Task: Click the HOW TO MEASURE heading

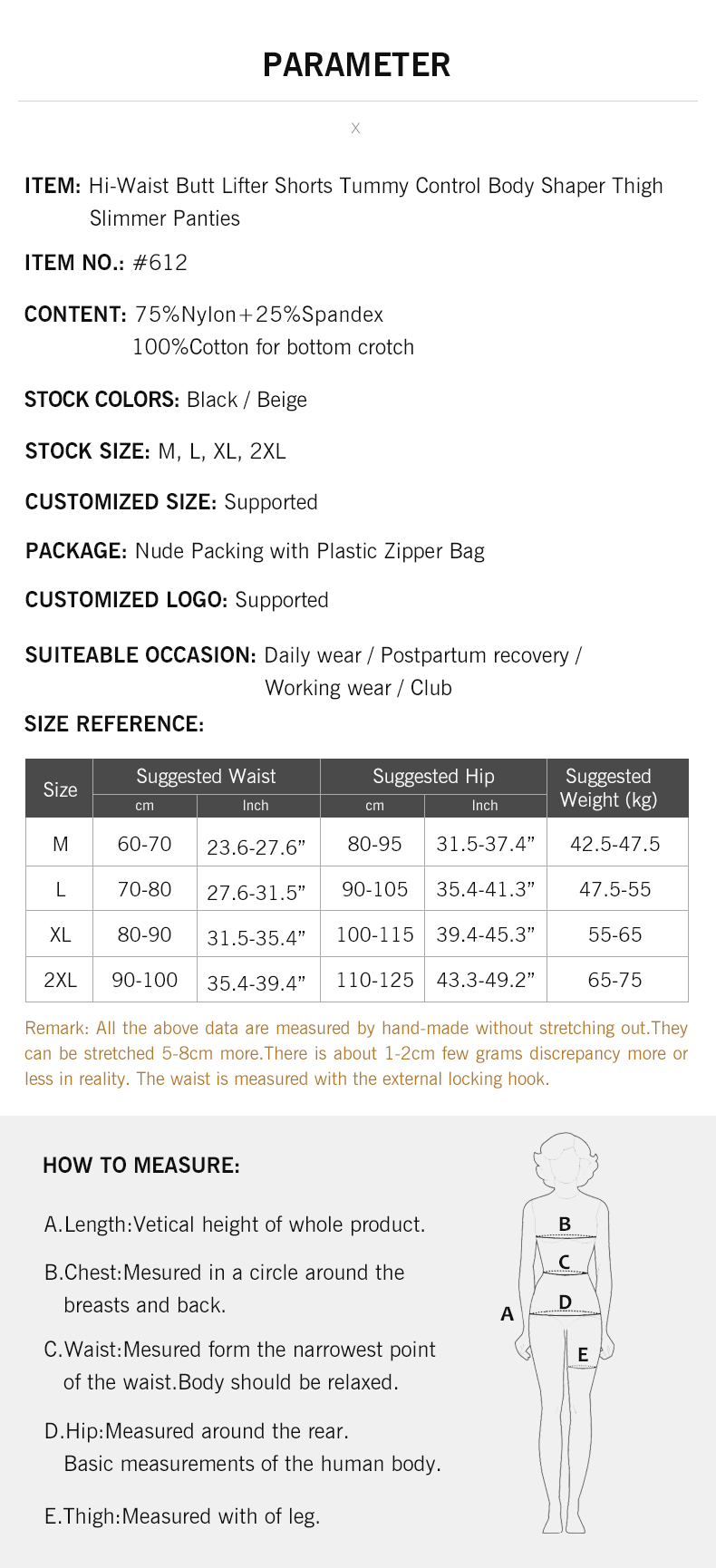Action: 141,1166
